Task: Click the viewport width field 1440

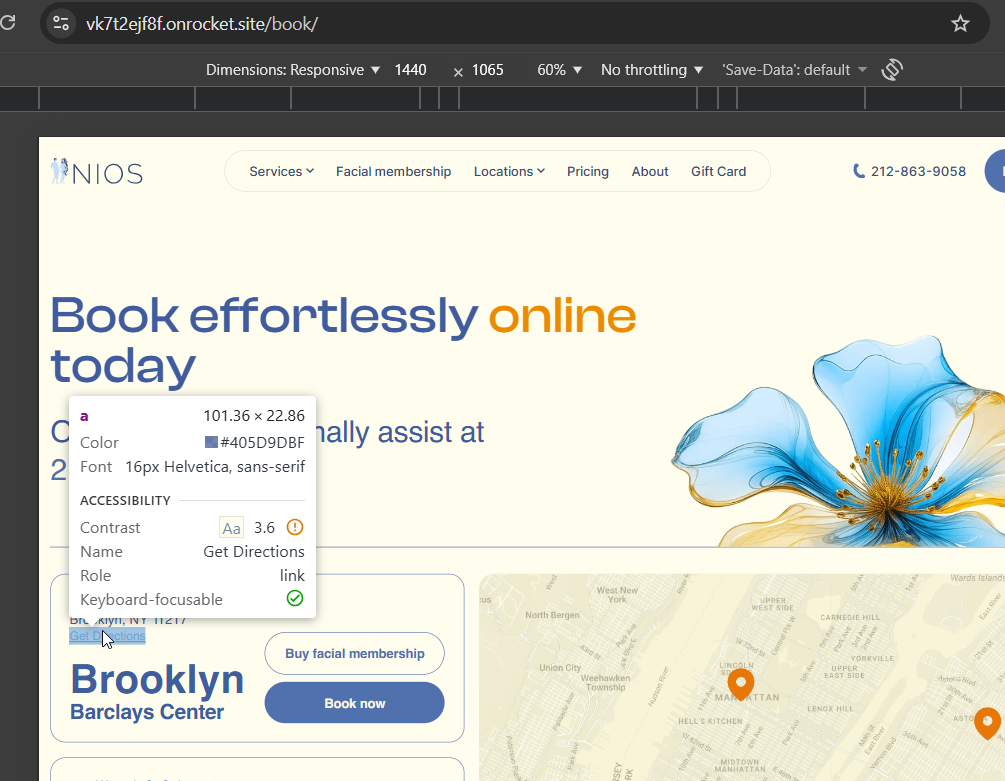Action: [x=410, y=70]
